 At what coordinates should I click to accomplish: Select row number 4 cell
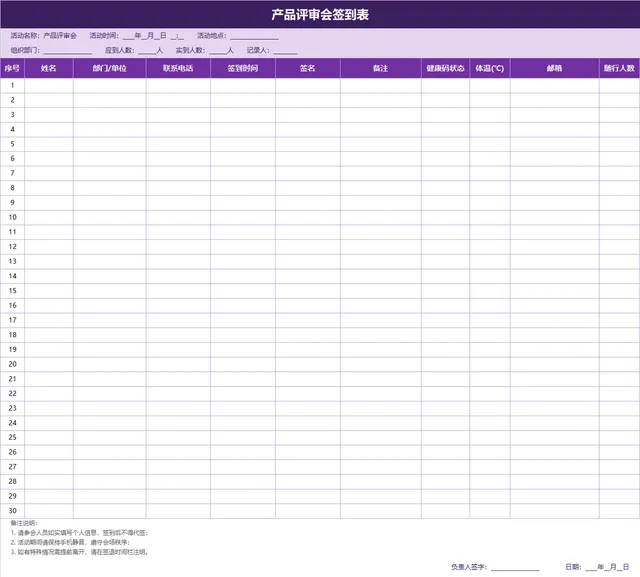[12, 129]
